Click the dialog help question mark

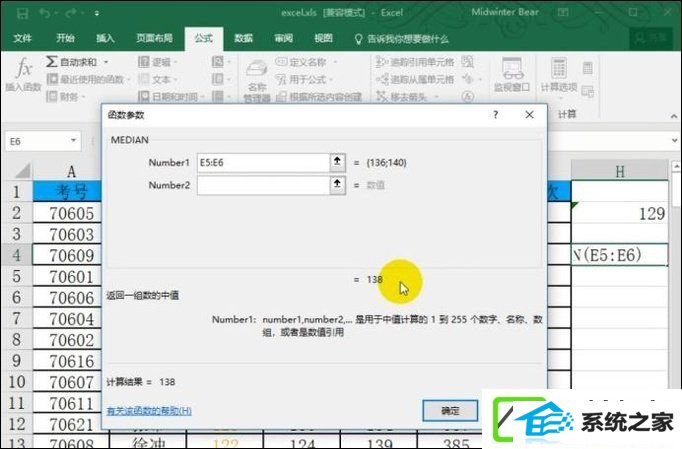coord(495,115)
